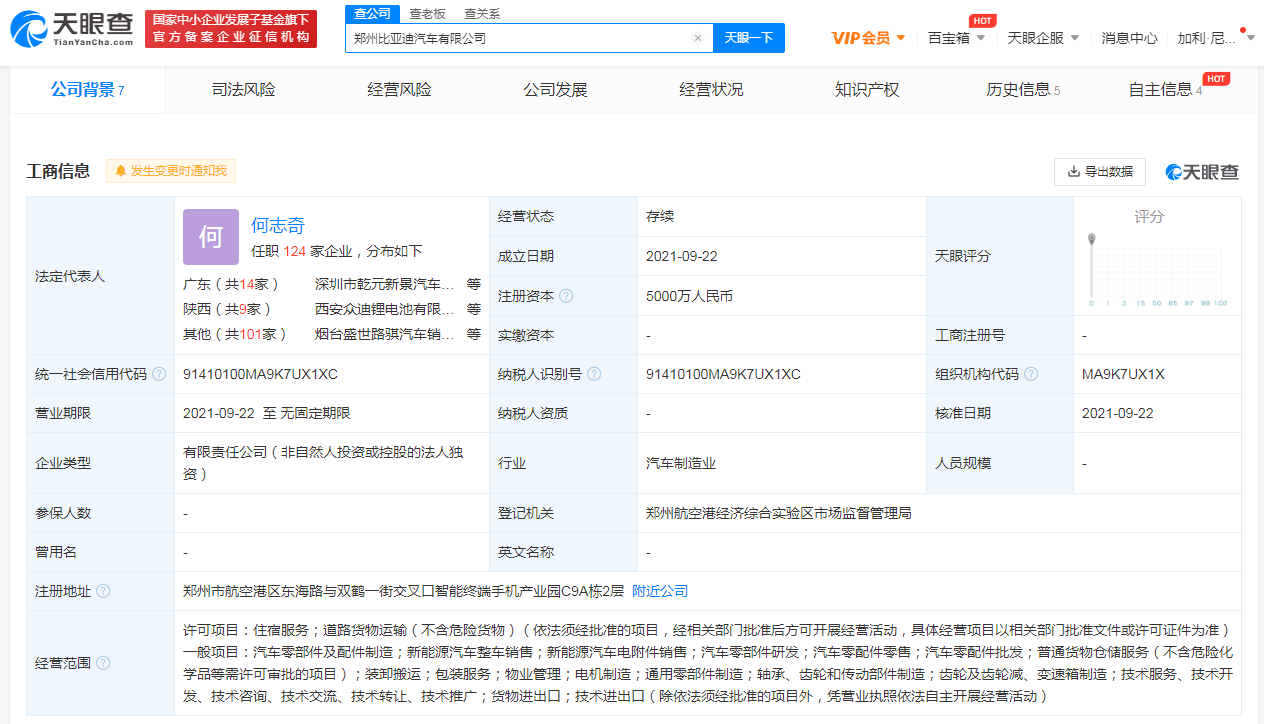Click help icon beside 组织机构代码
The width and height of the screenshot is (1264, 724).
click(1031, 374)
